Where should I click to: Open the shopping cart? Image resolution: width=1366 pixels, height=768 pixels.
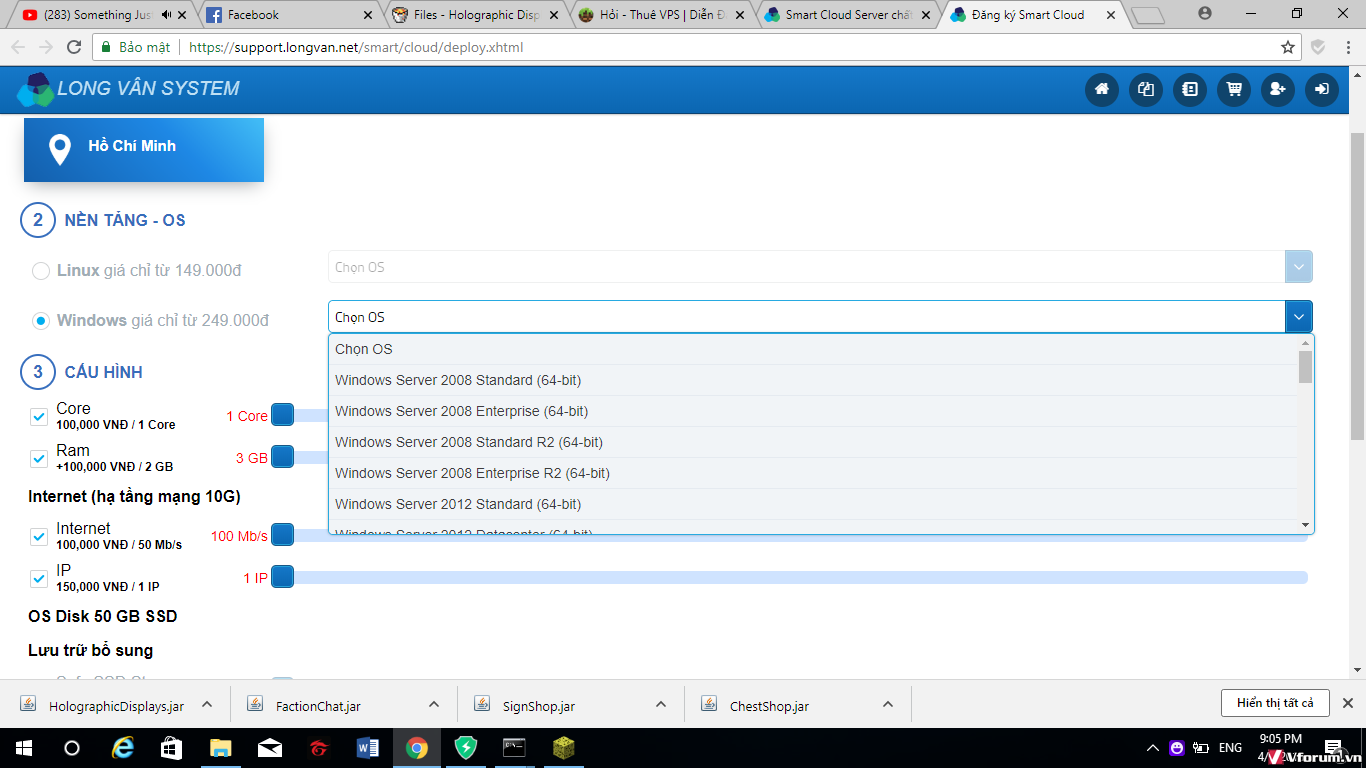click(1234, 89)
